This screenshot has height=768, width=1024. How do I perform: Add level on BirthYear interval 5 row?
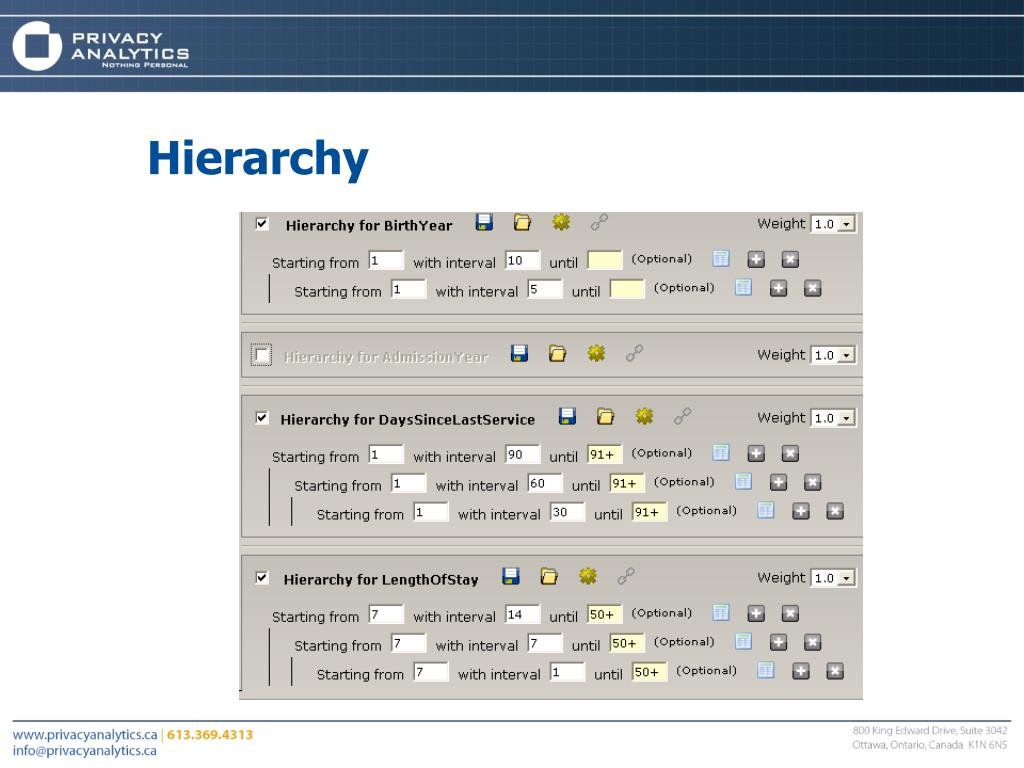point(778,288)
